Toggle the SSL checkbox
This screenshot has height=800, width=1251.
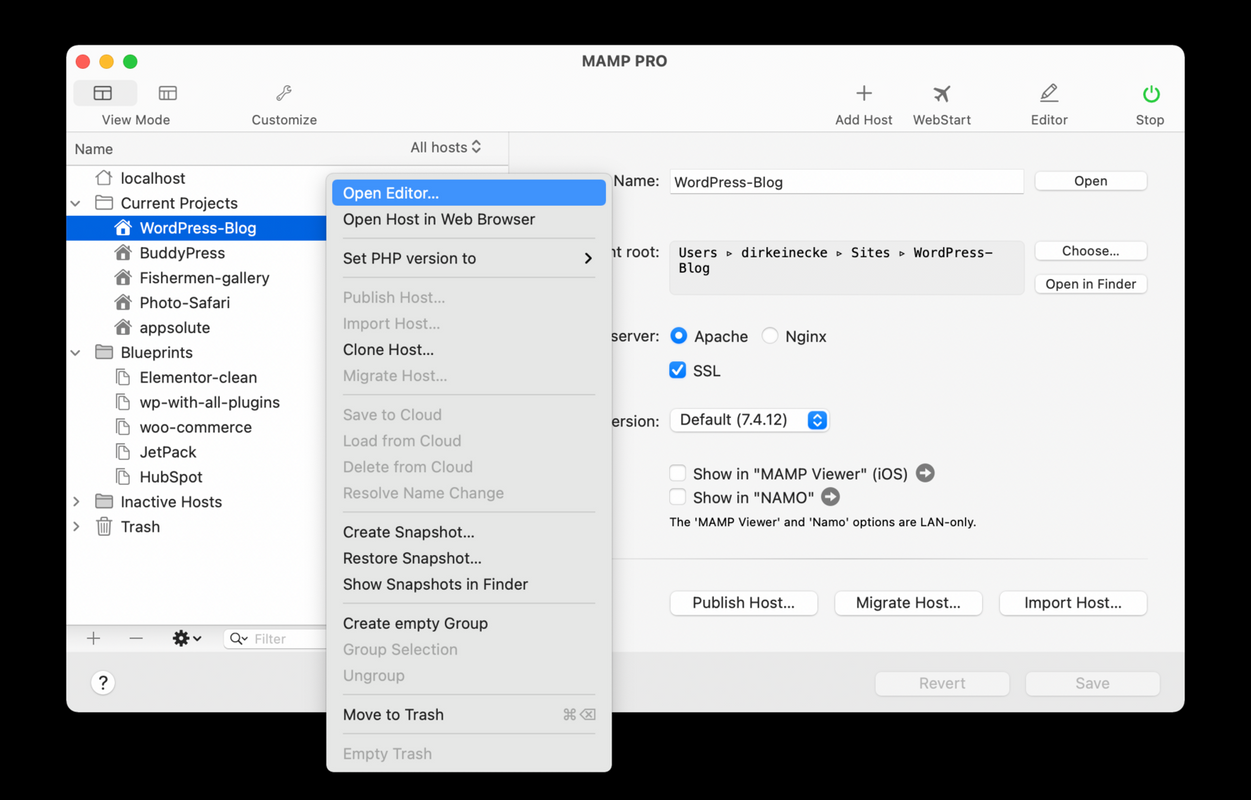[x=678, y=370]
